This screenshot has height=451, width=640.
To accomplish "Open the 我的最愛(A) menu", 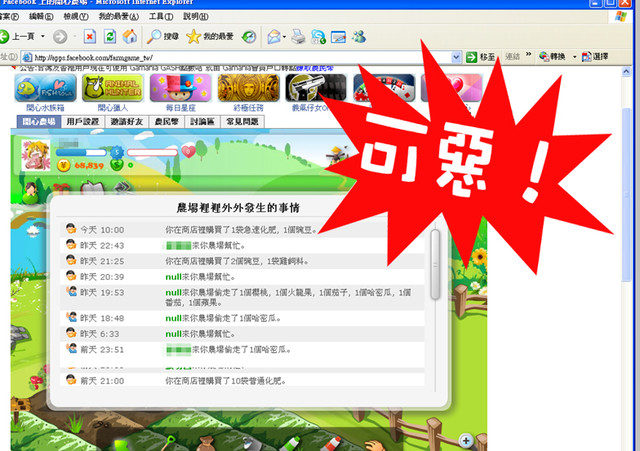I will point(119,17).
